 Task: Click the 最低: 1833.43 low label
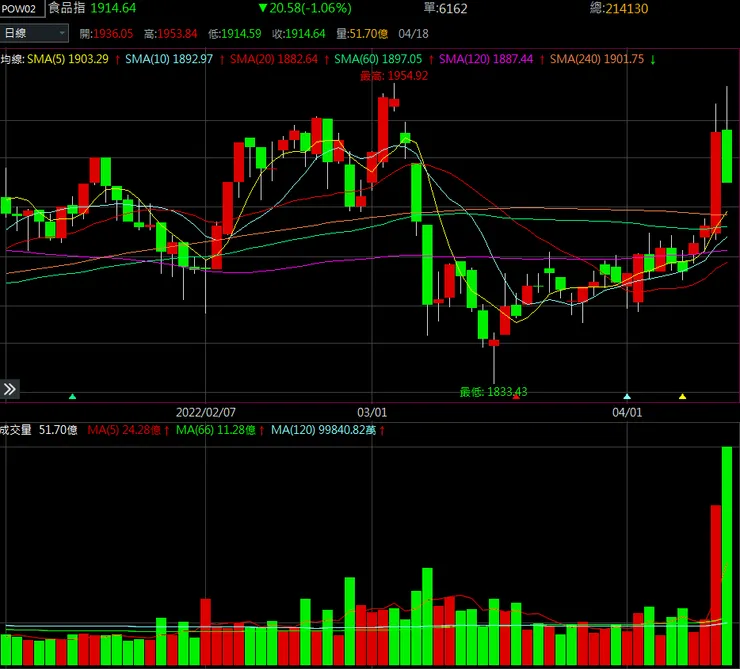pos(493,392)
